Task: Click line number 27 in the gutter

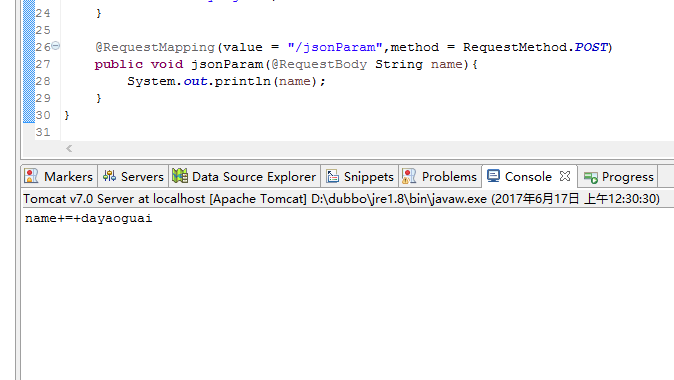Action: (x=43, y=64)
